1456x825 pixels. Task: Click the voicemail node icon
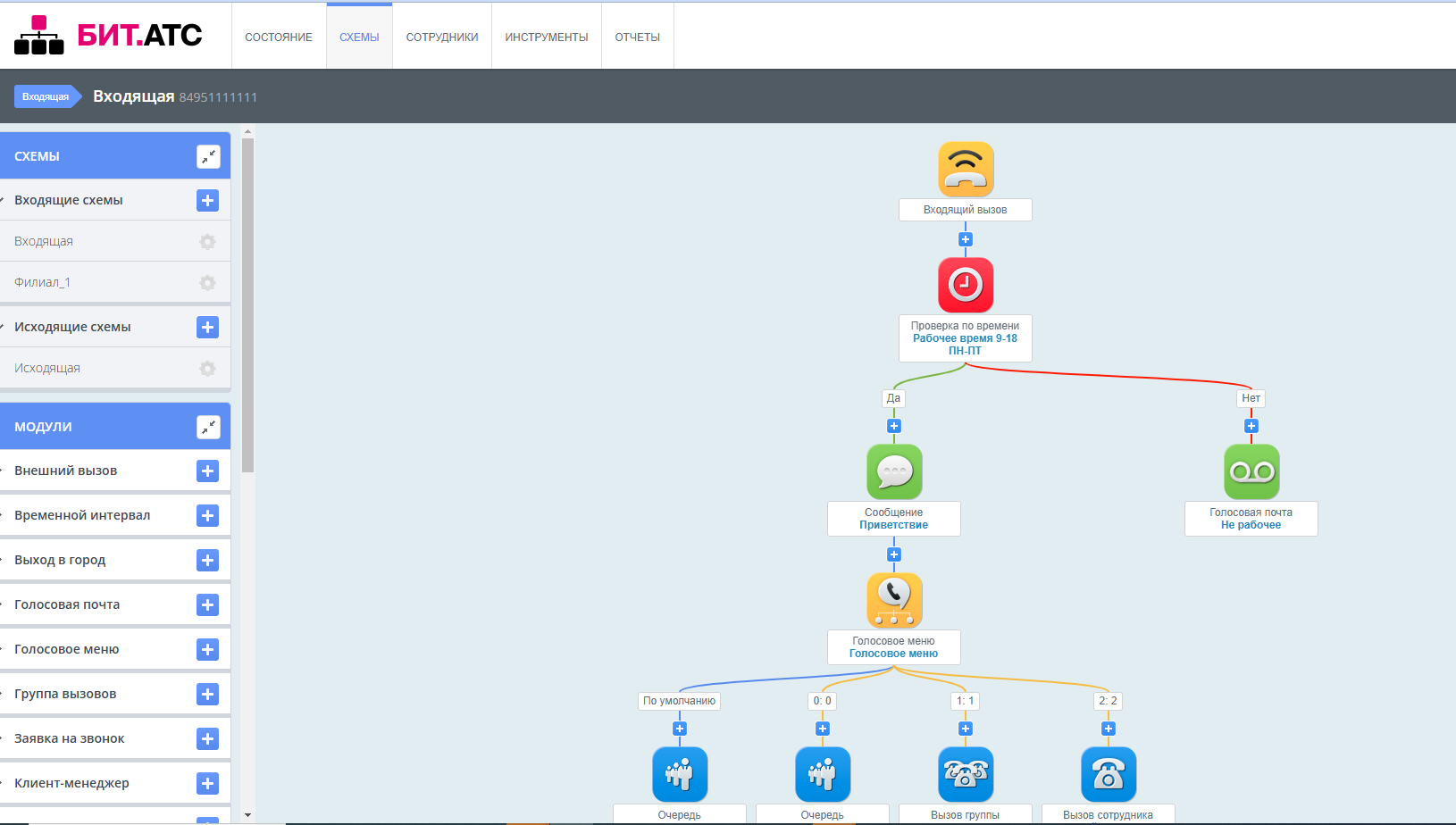click(x=1251, y=471)
